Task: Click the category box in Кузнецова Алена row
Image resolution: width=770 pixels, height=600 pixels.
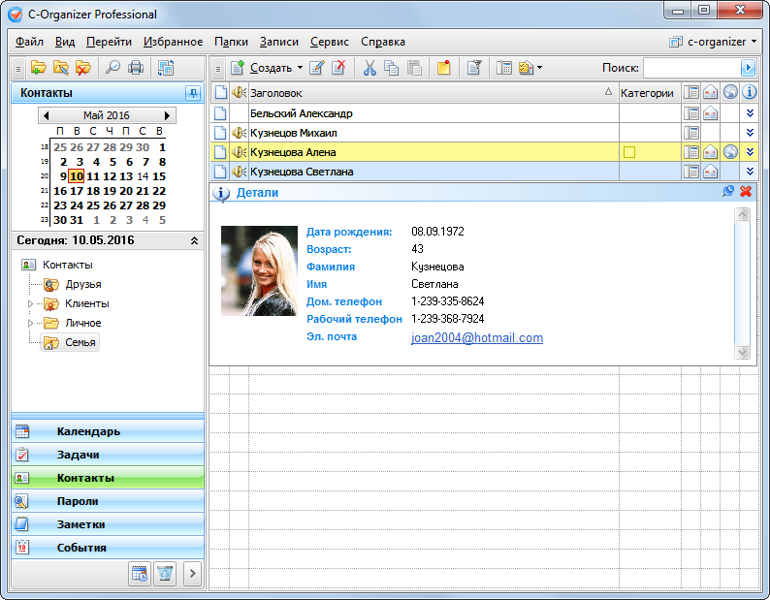Action: click(x=629, y=152)
